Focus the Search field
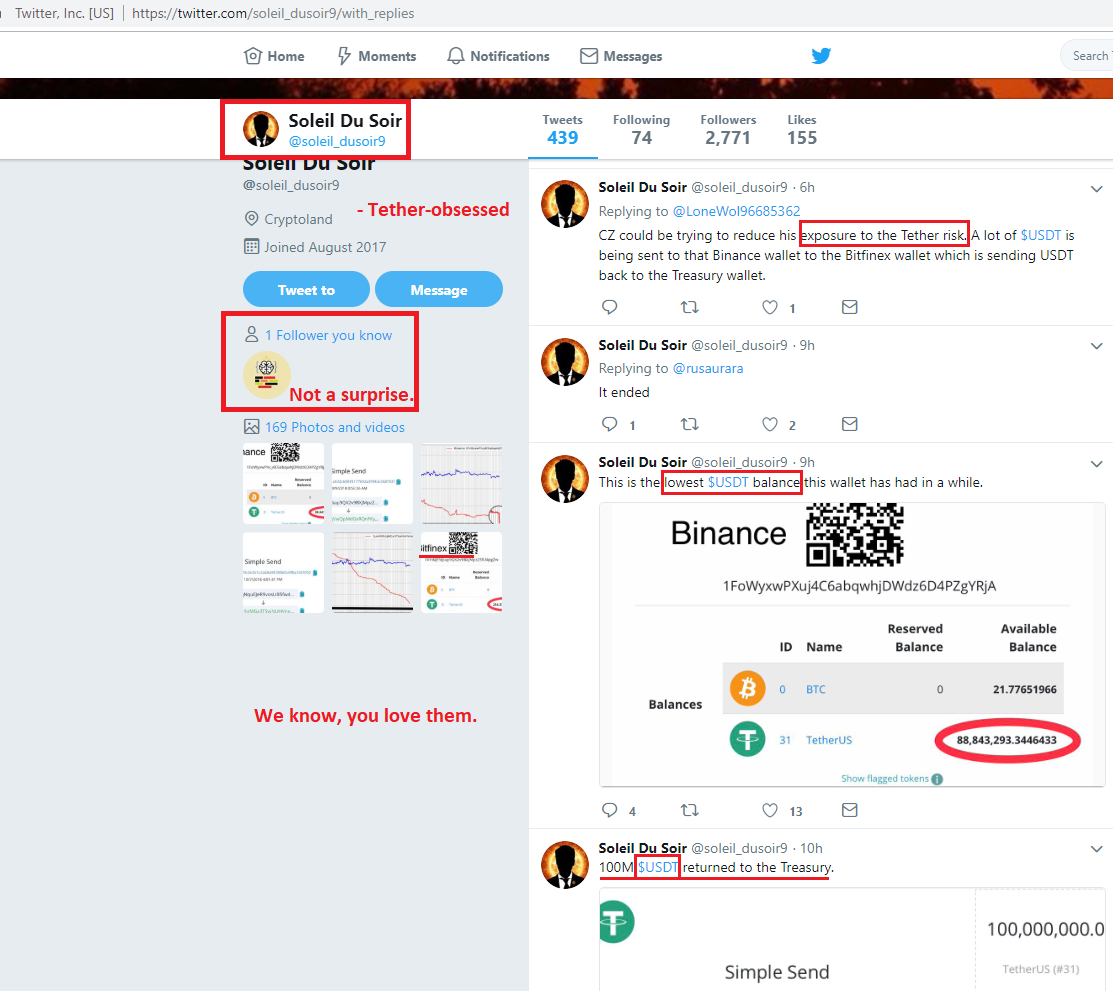The image size is (1113, 991). [x=1087, y=55]
